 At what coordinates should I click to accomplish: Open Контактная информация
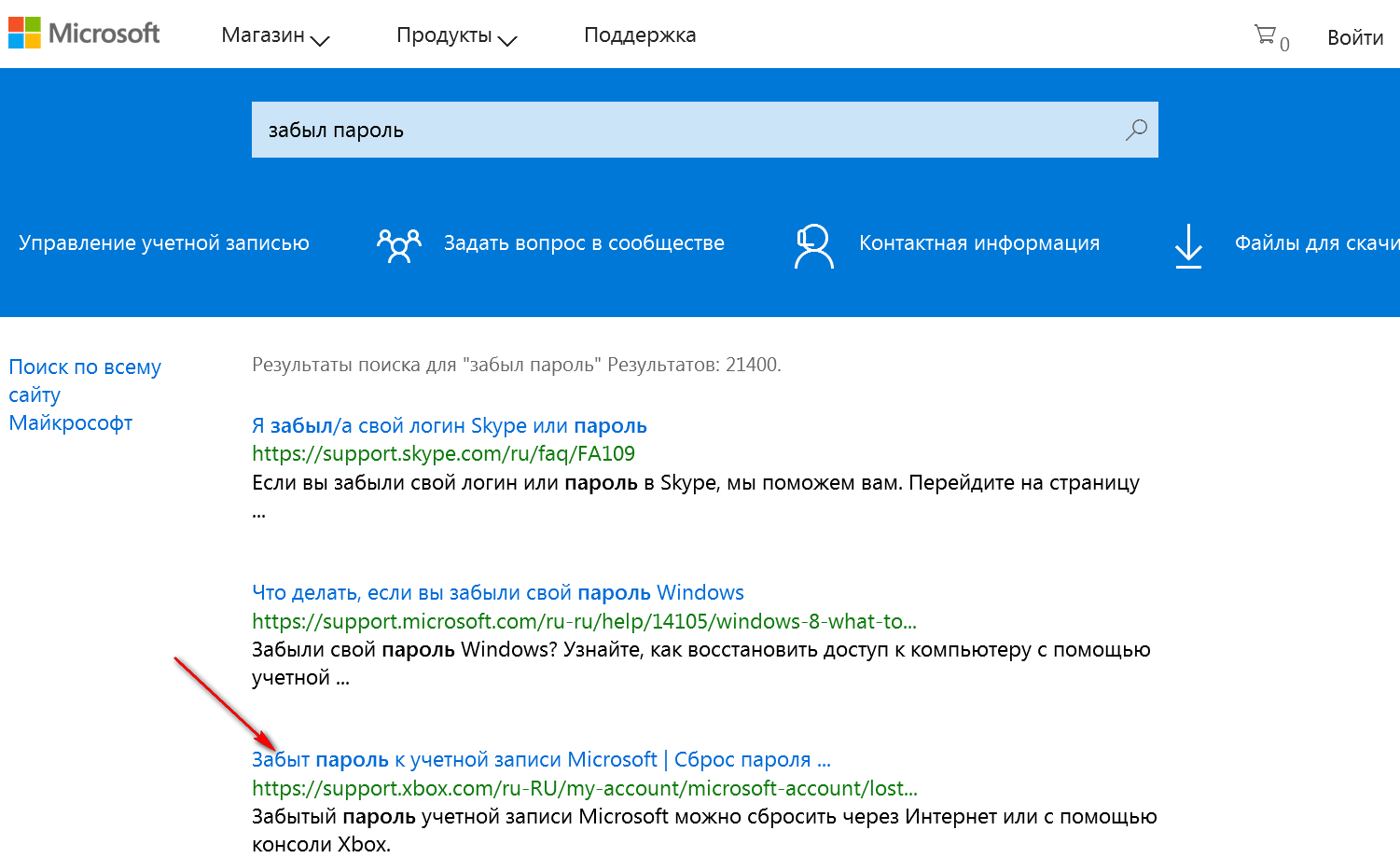979,243
